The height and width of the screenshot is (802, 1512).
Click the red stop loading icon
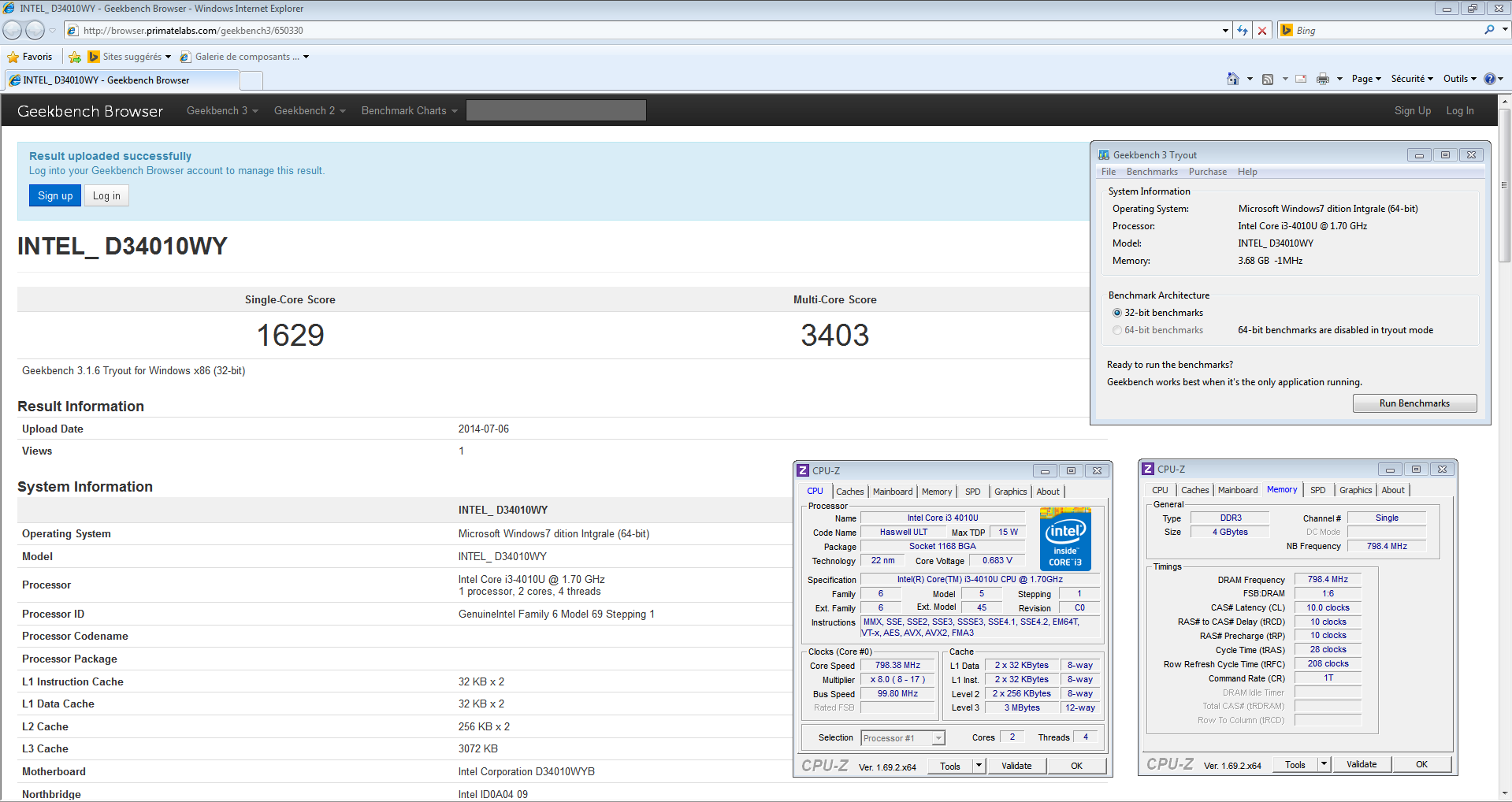click(1262, 31)
